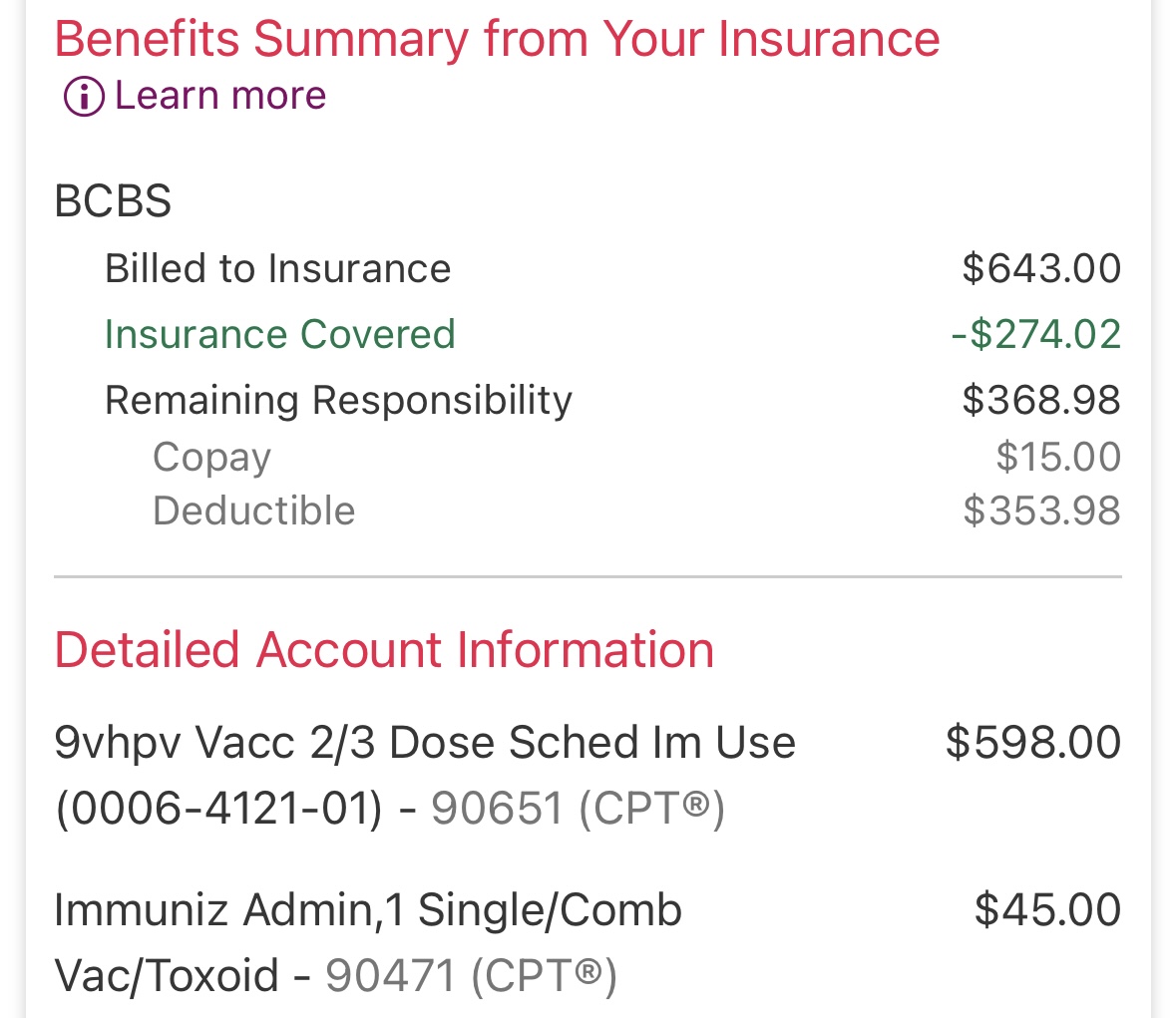This screenshot has width=1176, height=1018.
Task: Select the $368.98 remaining responsibility amount
Action: [x=1040, y=400]
